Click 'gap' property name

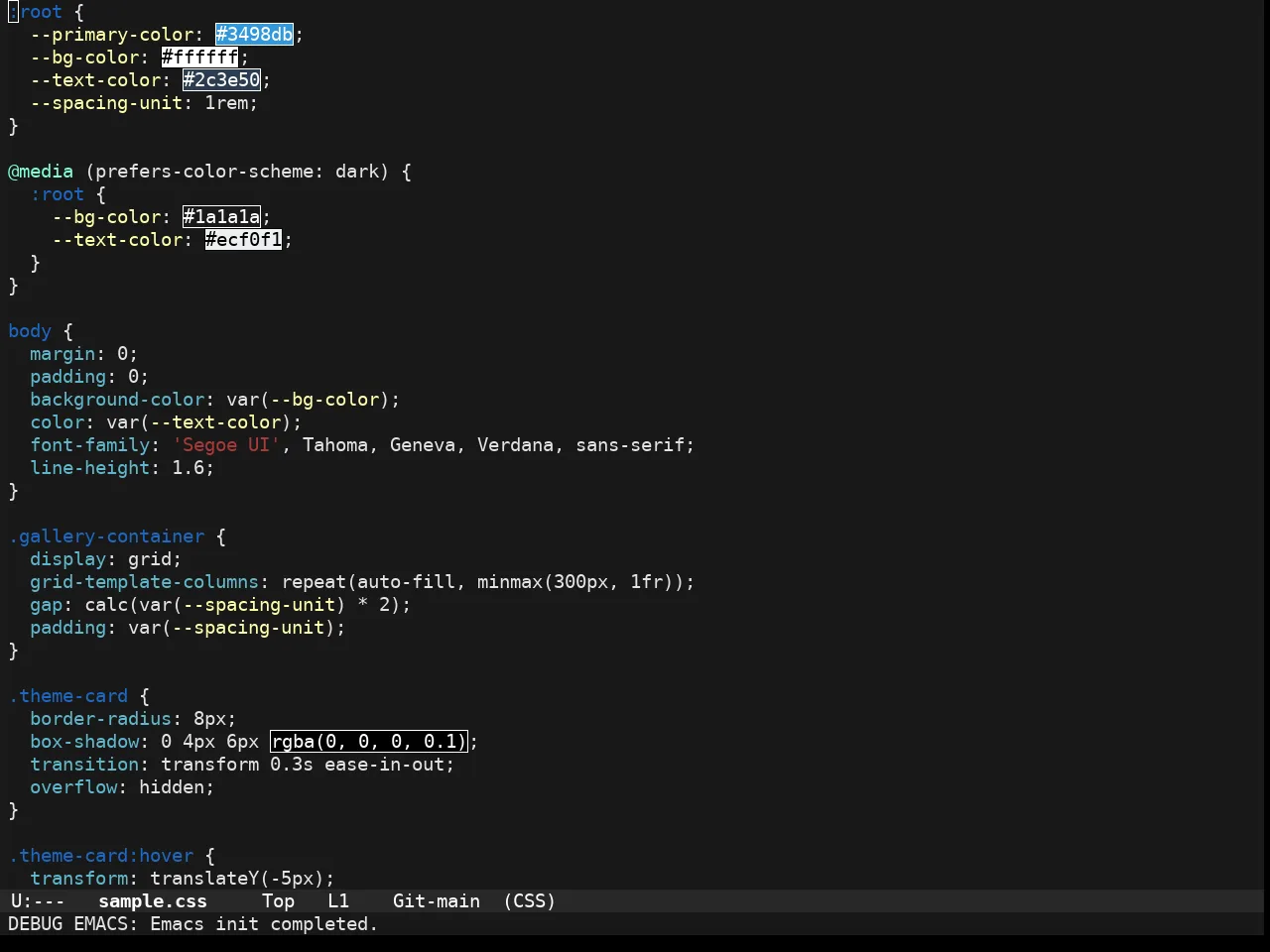point(46,605)
